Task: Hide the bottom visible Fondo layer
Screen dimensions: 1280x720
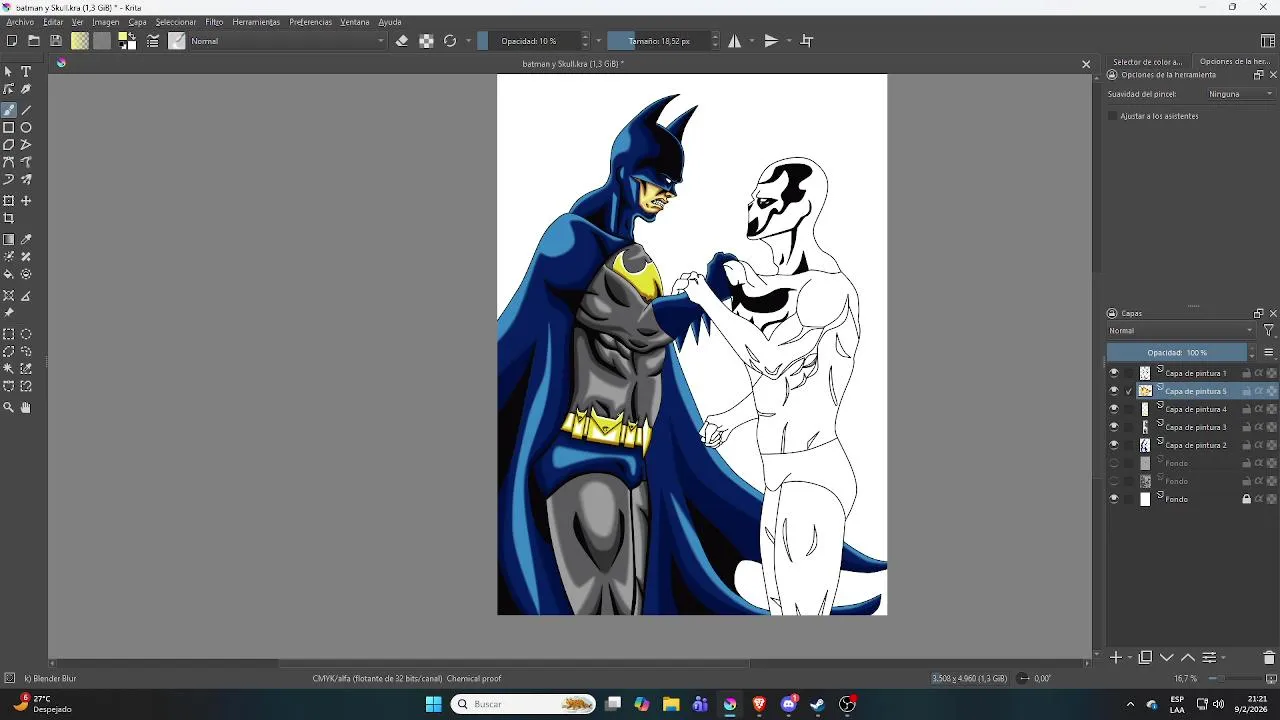Action: coord(1114,499)
